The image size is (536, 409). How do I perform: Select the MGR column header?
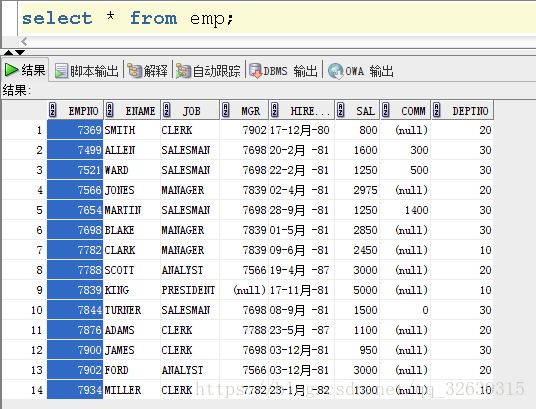click(x=244, y=110)
